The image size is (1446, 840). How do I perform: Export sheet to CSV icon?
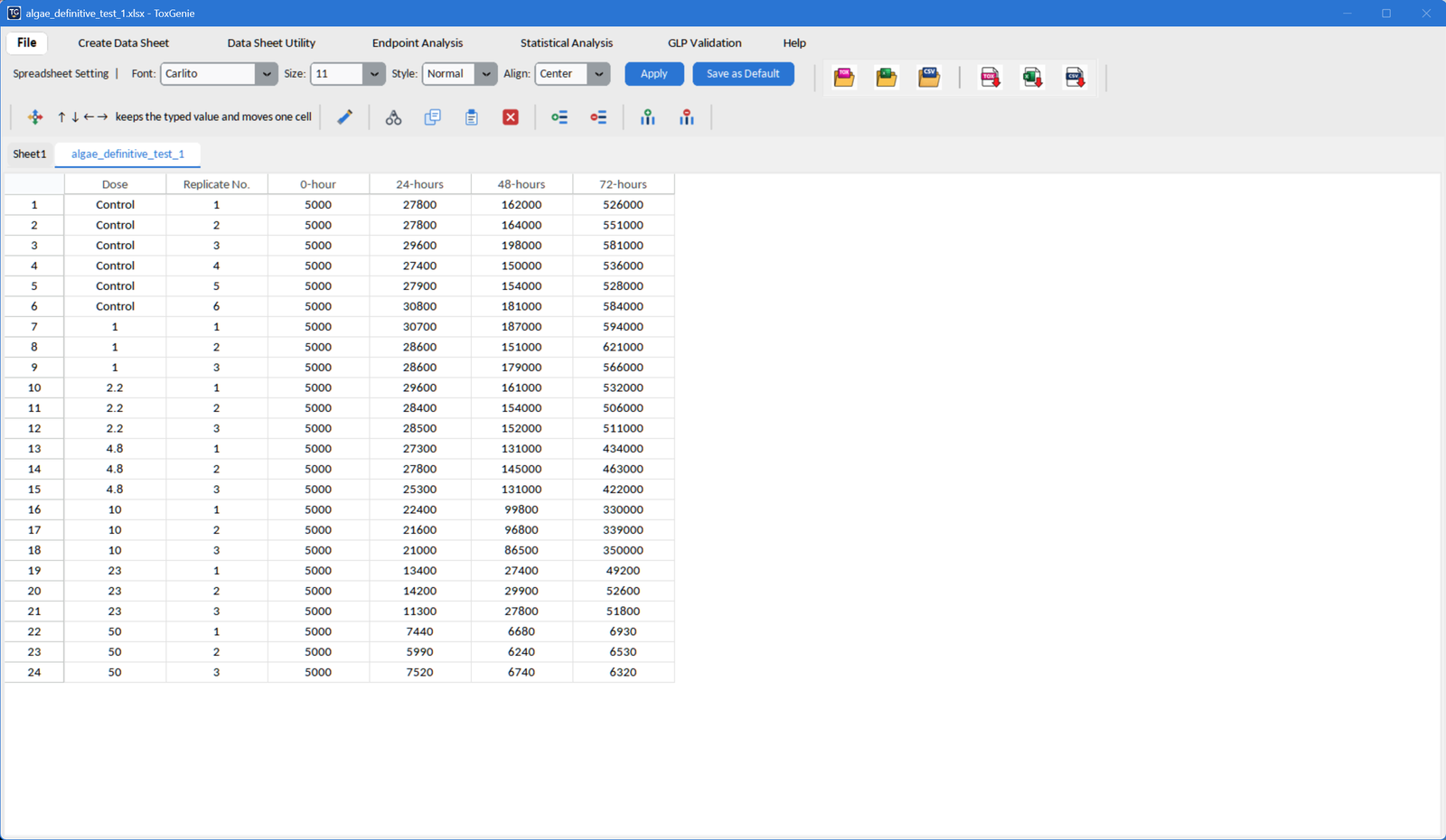pyautogui.click(x=1075, y=78)
